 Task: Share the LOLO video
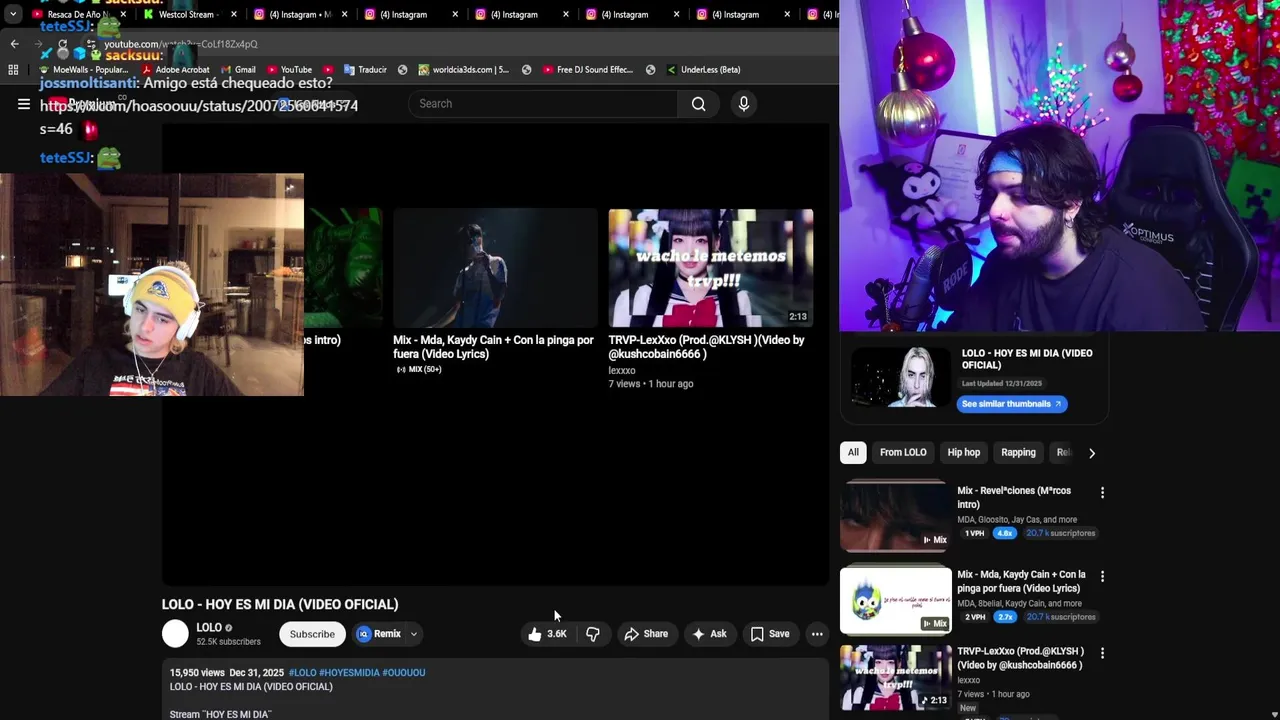pyautogui.click(x=646, y=634)
